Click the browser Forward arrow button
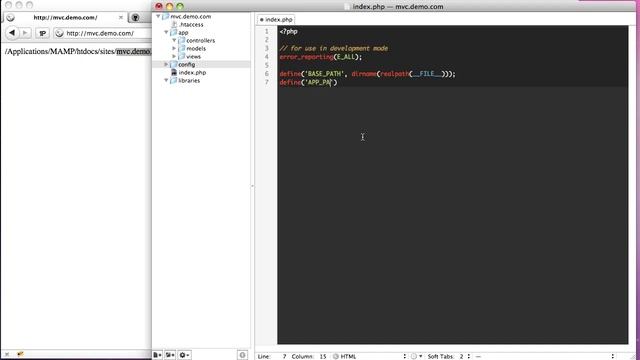640x360 pixels. 25,33
